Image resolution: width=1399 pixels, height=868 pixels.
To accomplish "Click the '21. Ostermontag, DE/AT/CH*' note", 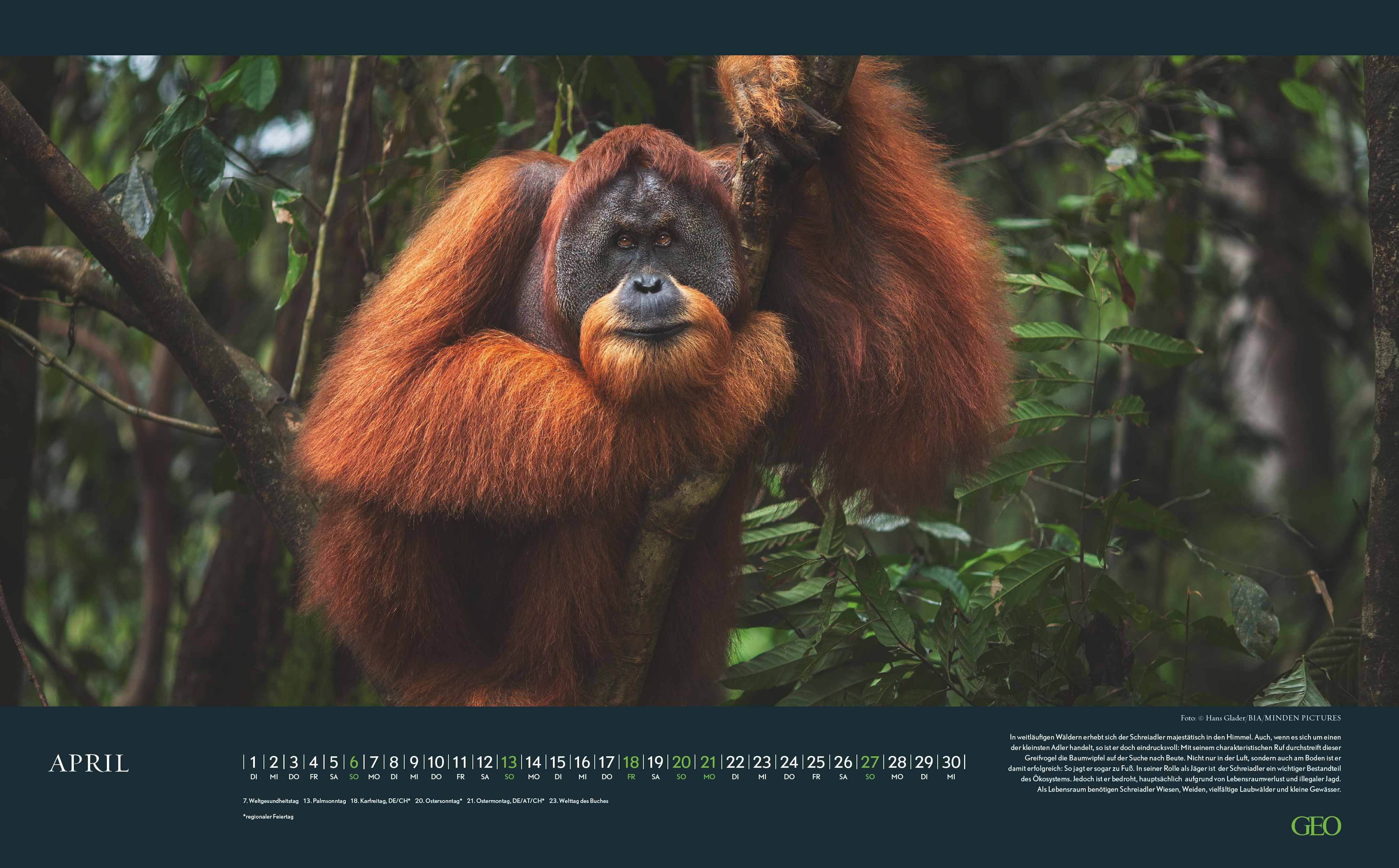I will 505,801.
